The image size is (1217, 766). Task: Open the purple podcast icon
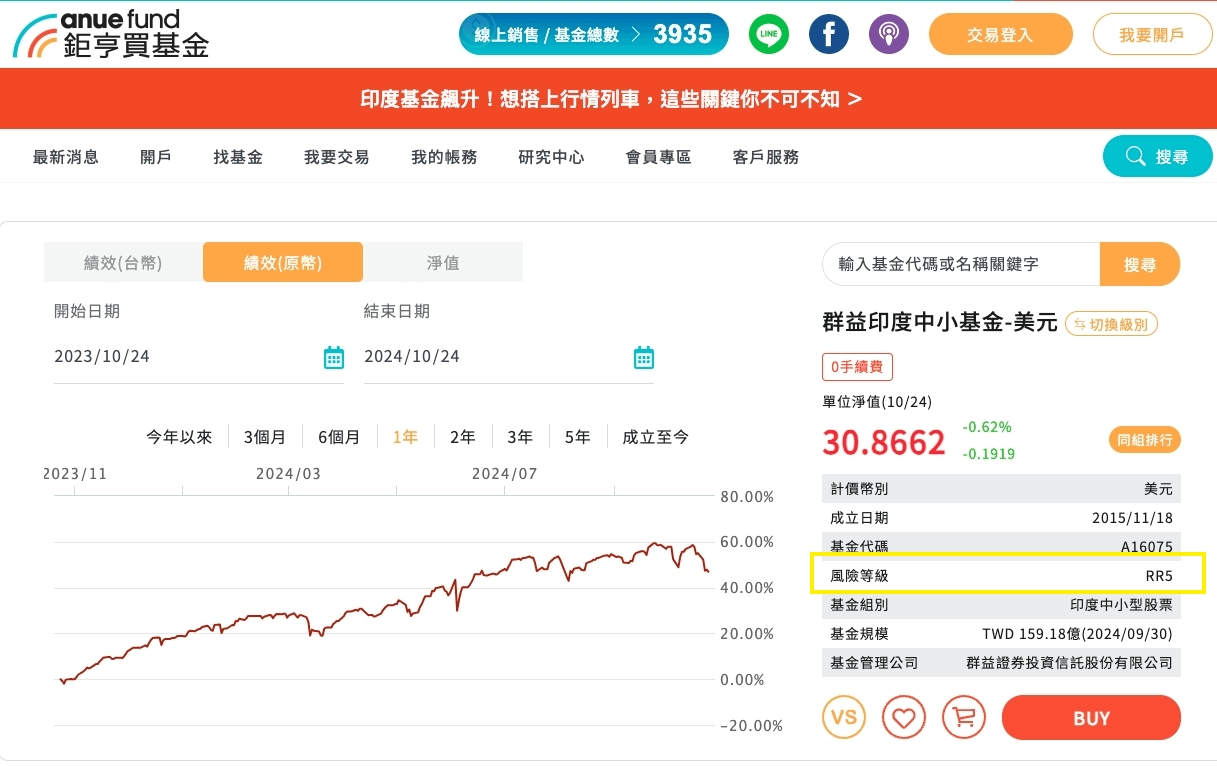pyautogui.click(x=888, y=35)
